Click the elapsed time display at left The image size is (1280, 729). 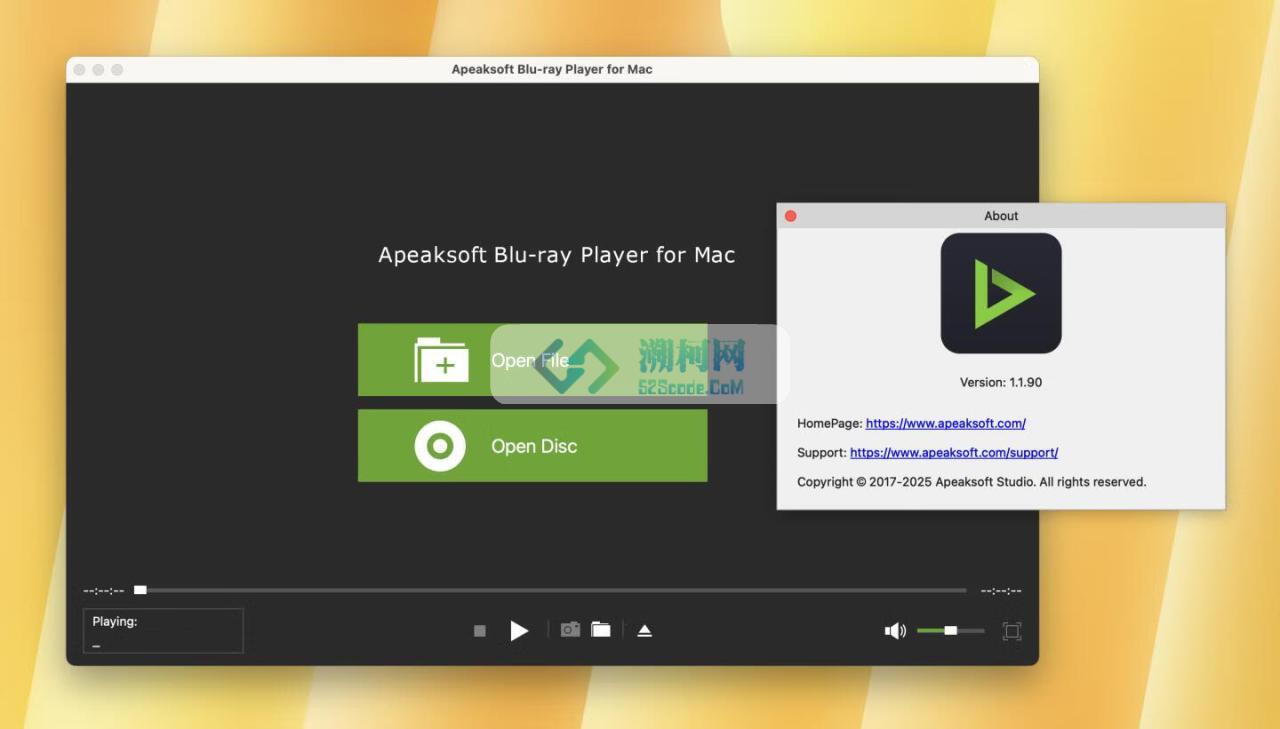point(104,591)
